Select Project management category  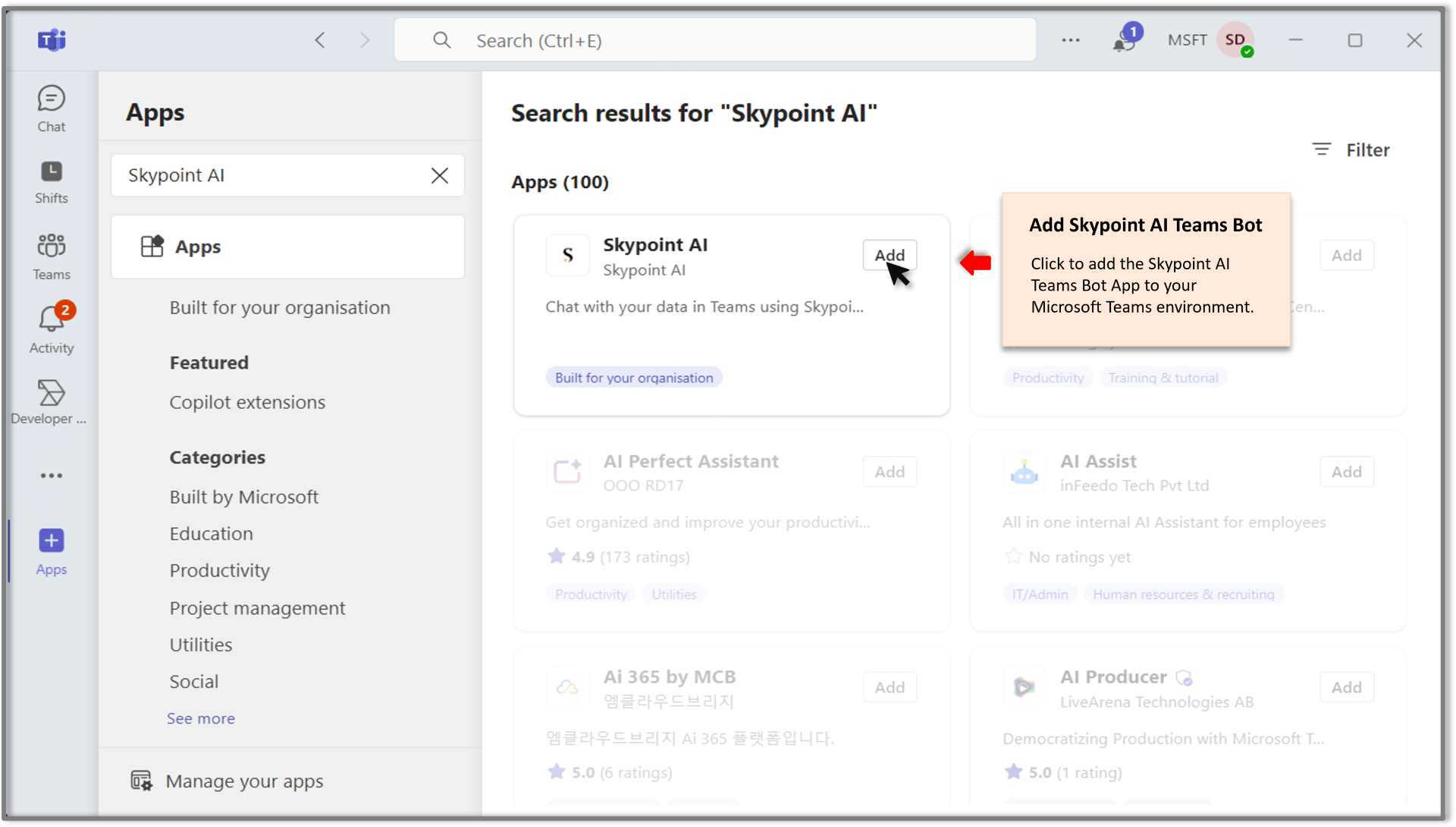[x=258, y=608]
